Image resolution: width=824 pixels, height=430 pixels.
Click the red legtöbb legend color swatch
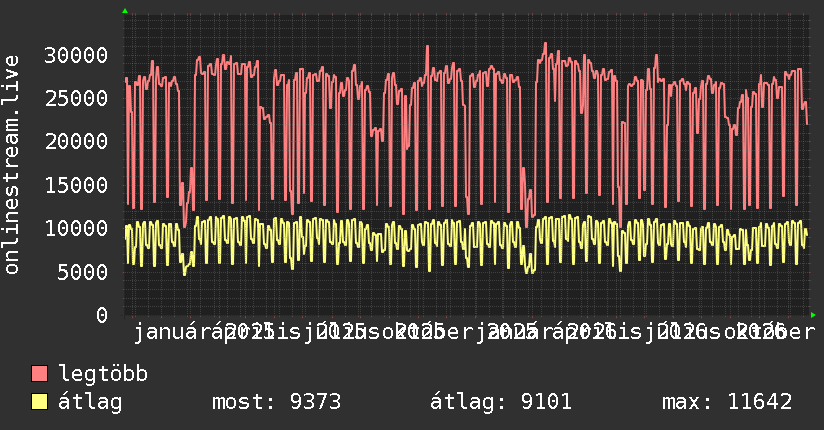coord(39,374)
